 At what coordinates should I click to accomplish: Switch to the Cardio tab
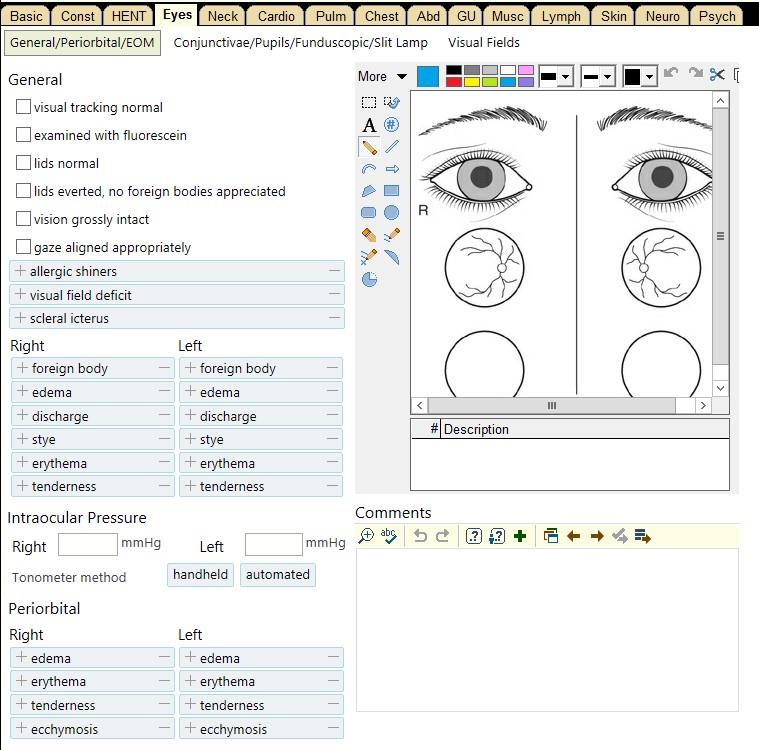[x=276, y=16]
